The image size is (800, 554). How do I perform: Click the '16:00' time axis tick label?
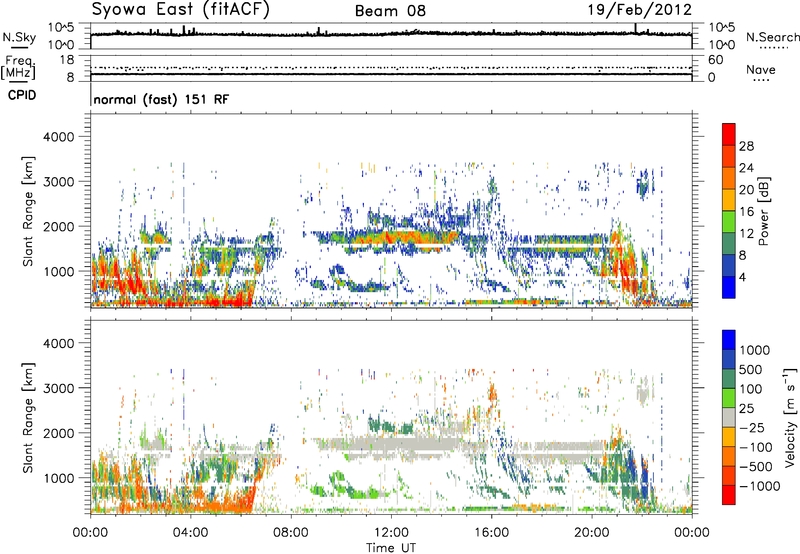point(491,533)
